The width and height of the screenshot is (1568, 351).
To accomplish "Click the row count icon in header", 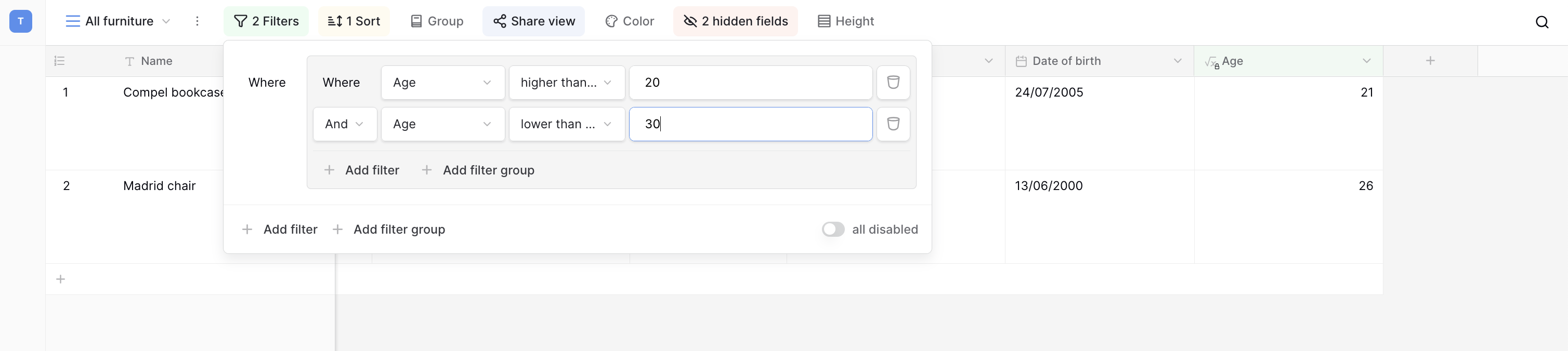I will tap(60, 61).
